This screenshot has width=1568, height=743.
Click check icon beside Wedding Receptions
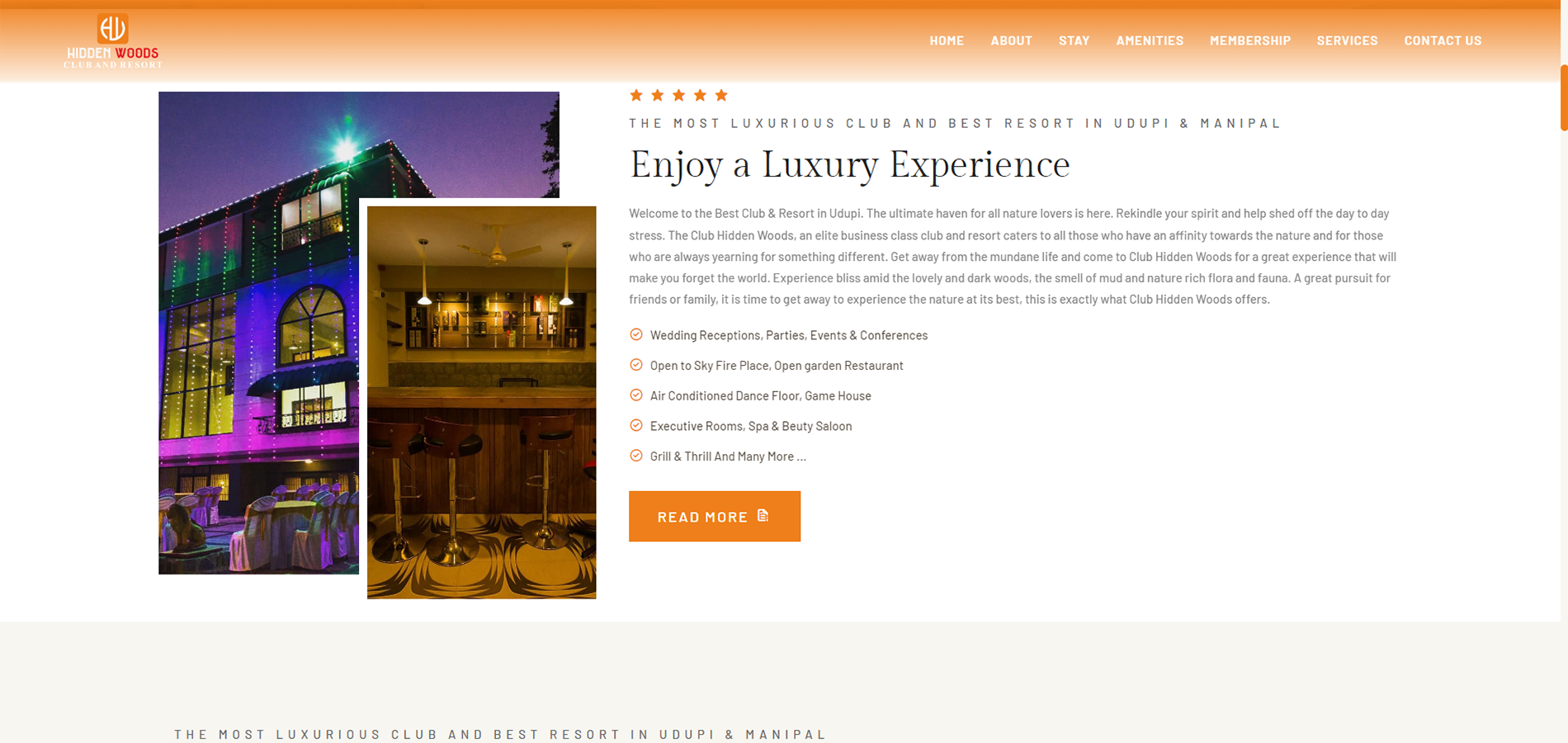click(636, 334)
